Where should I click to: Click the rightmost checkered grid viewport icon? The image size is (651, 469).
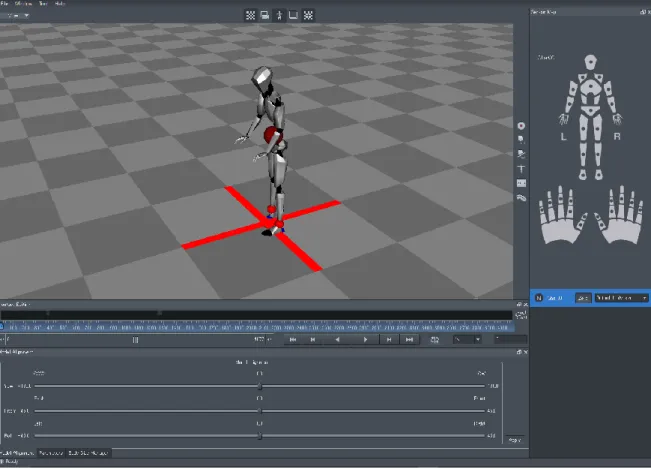(x=308, y=15)
